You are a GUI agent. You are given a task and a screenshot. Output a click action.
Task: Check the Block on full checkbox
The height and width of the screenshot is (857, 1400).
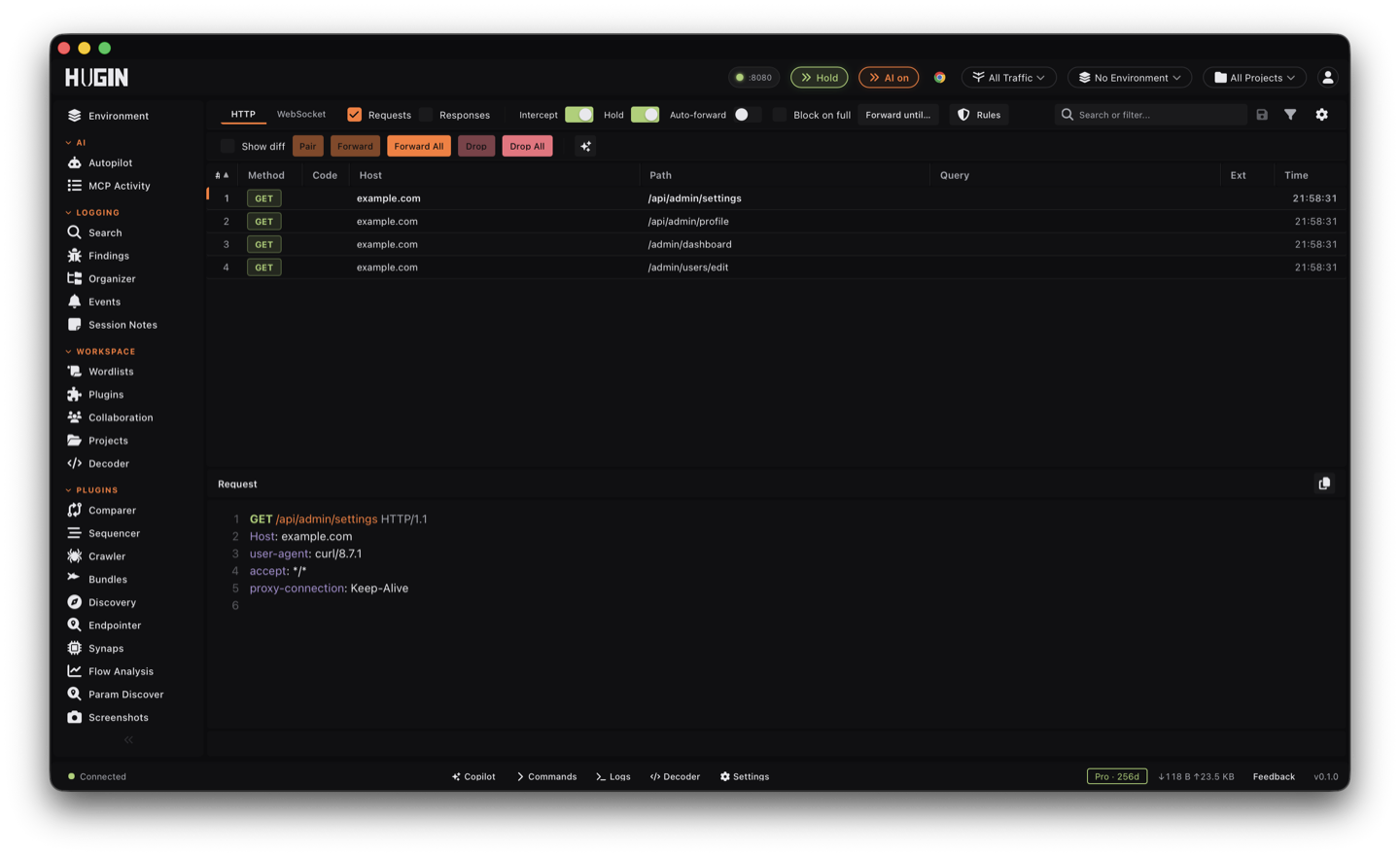click(x=780, y=115)
